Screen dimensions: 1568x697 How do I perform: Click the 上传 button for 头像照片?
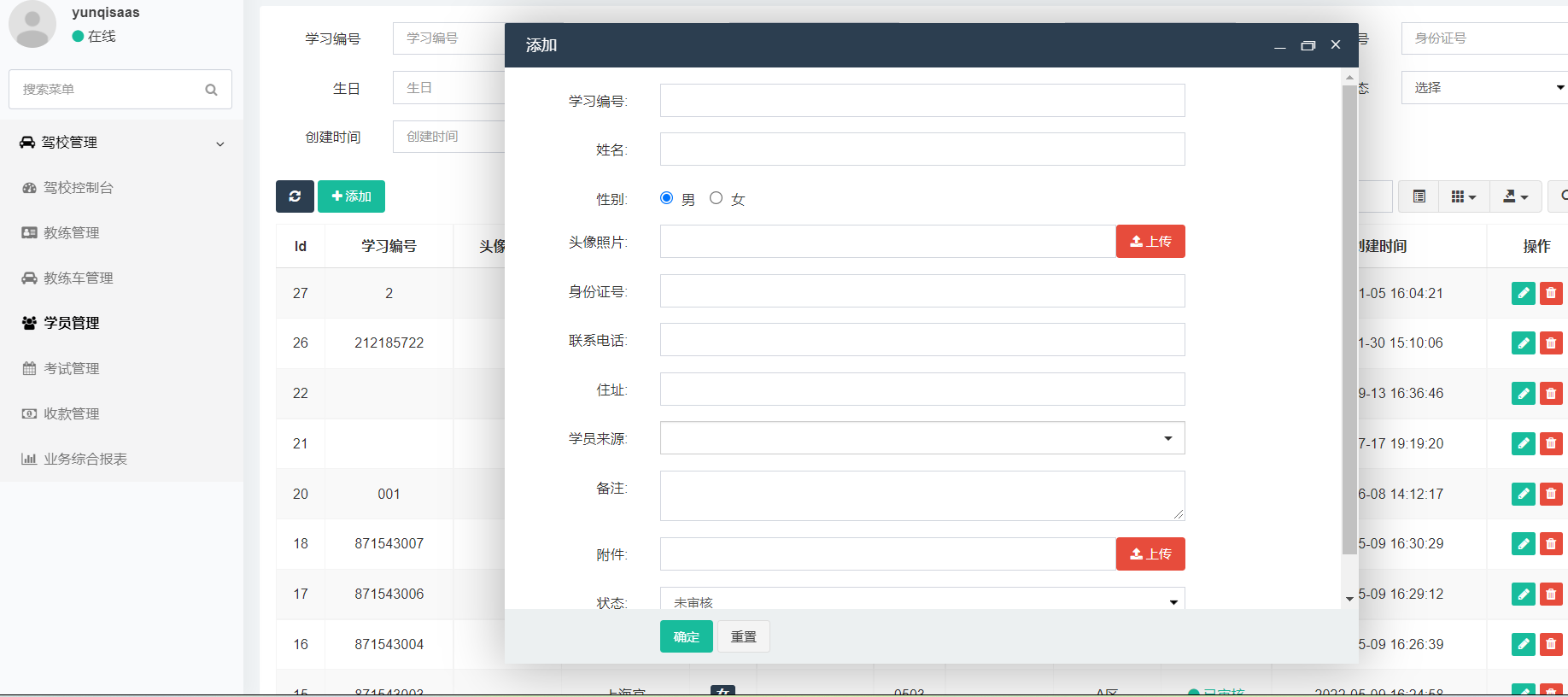point(1150,242)
